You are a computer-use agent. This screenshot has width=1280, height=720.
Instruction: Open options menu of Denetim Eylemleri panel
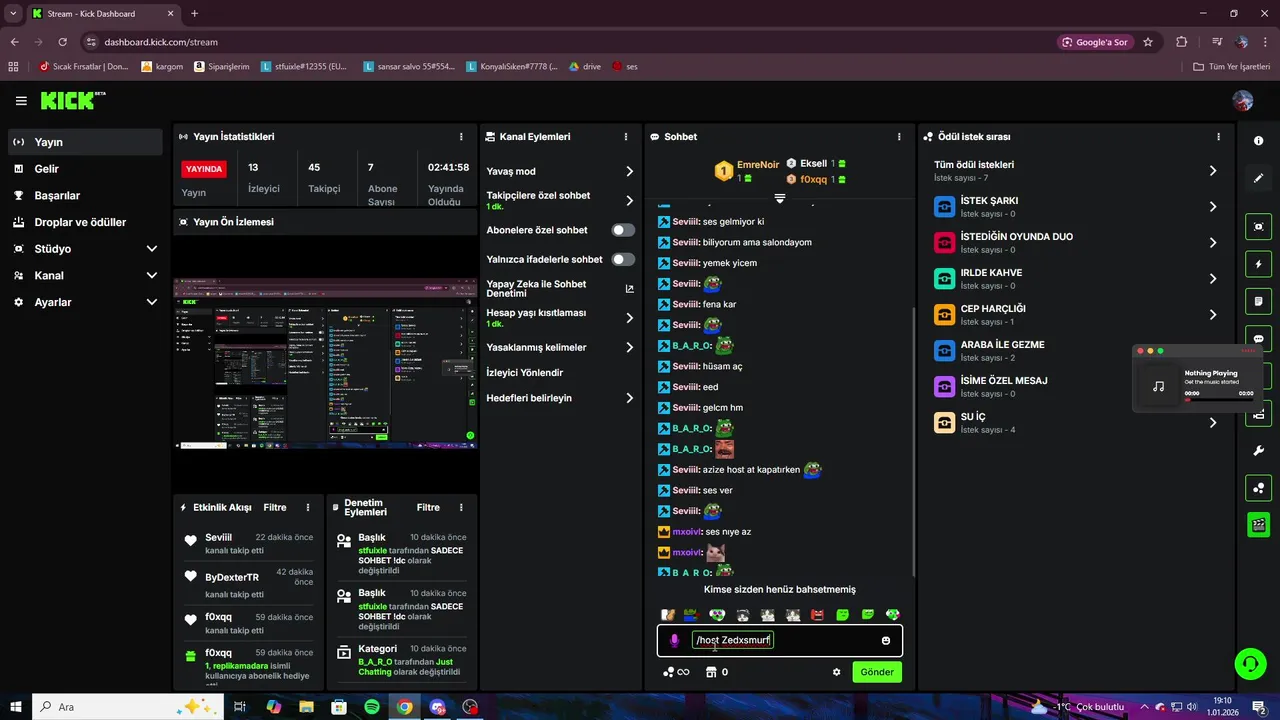pos(461,508)
